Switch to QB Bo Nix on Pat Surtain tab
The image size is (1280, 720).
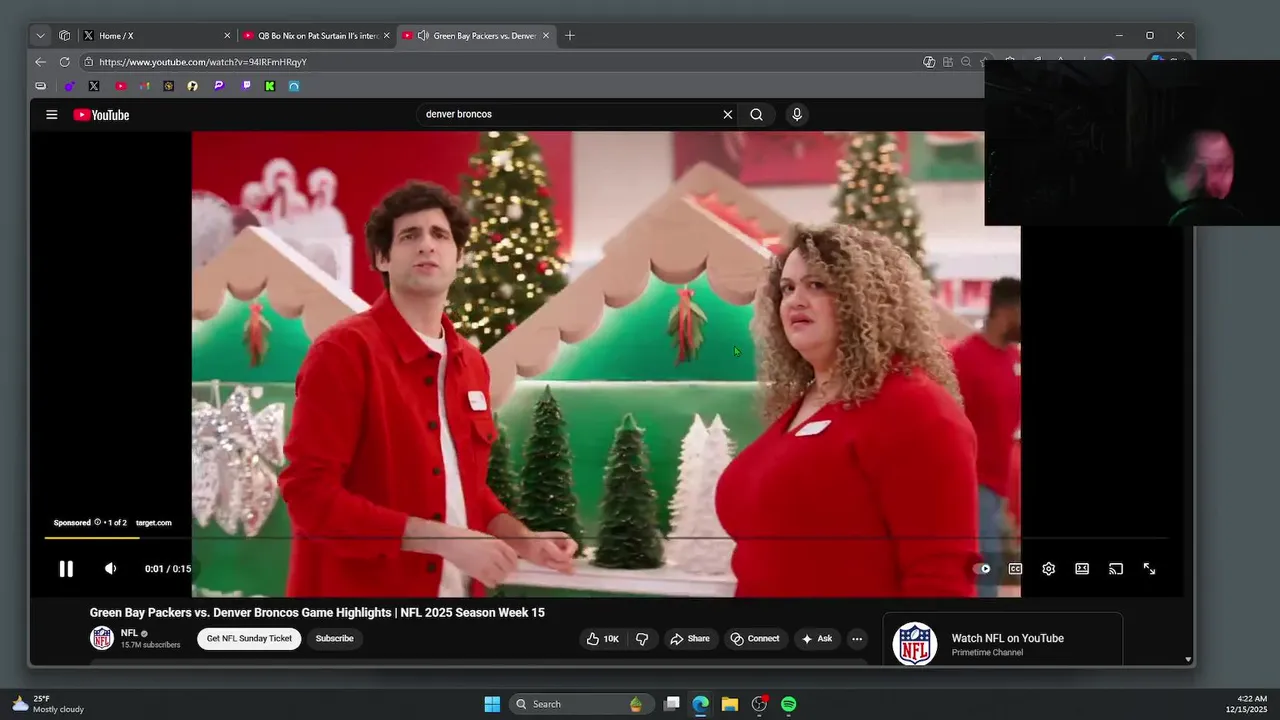click(x=317, y=36)
